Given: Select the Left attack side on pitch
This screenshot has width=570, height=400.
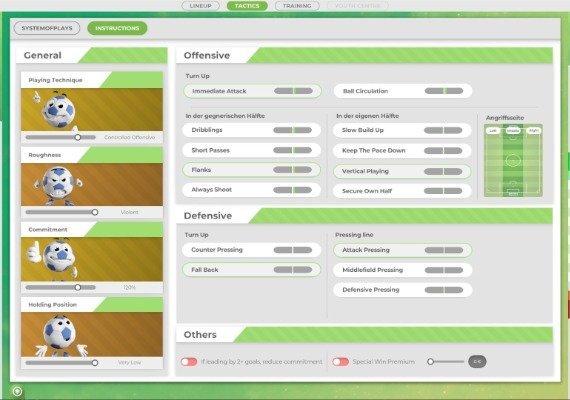Looking at the screenshot, I should point(493,130).
